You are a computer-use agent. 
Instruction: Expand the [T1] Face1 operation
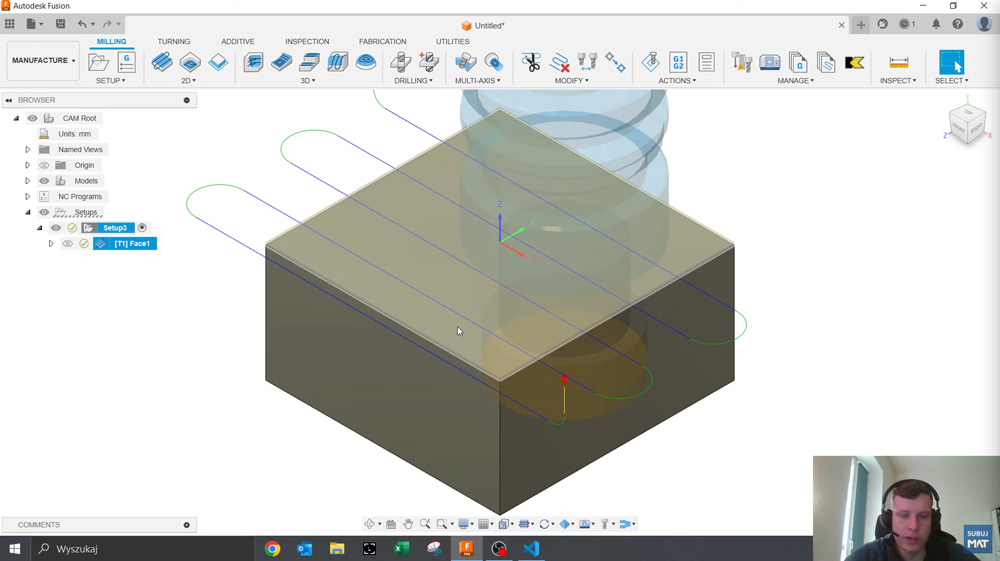pyautogui.click(x=51, y=244)
